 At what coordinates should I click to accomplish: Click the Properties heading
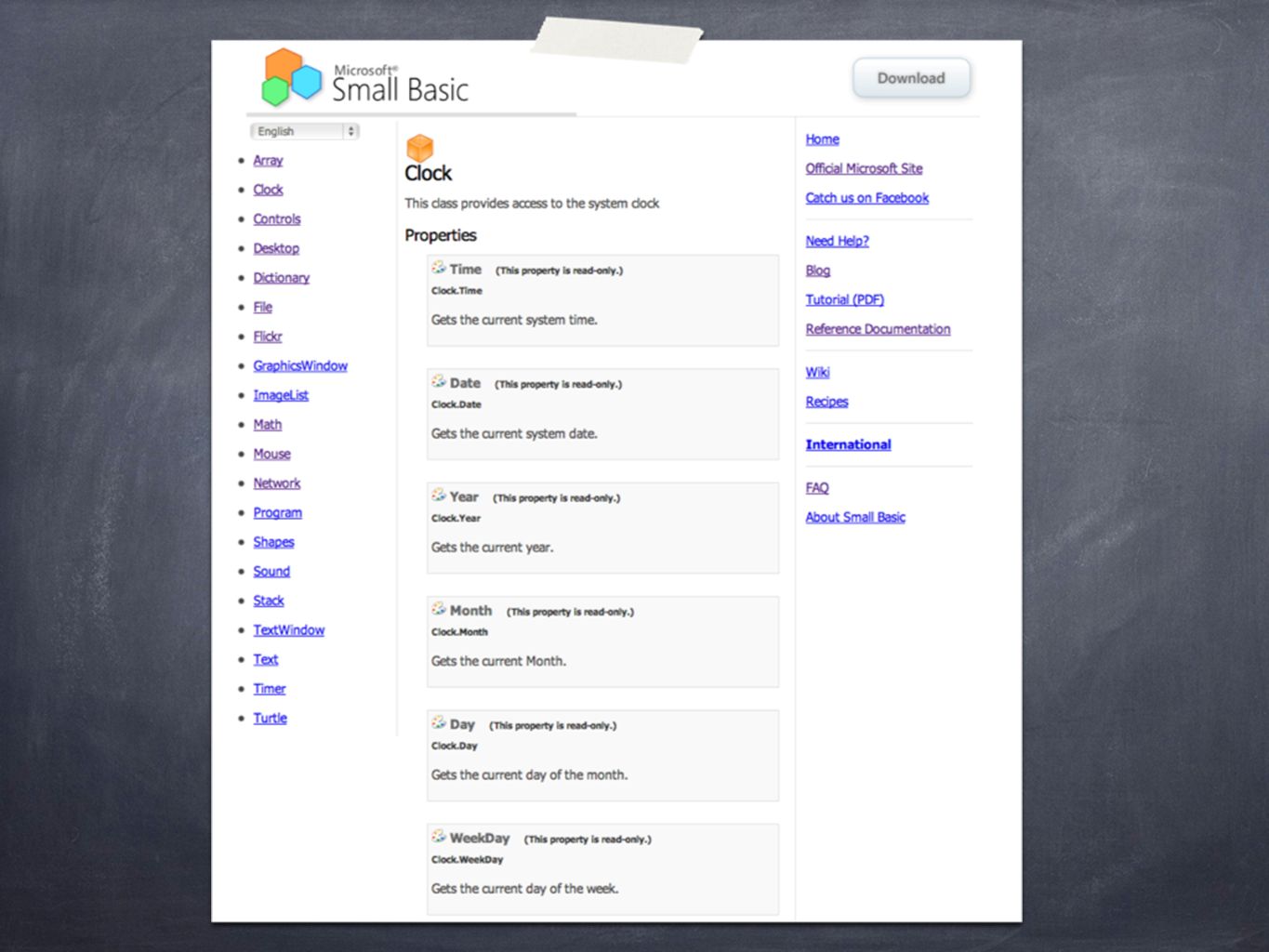tap(441, 235)
